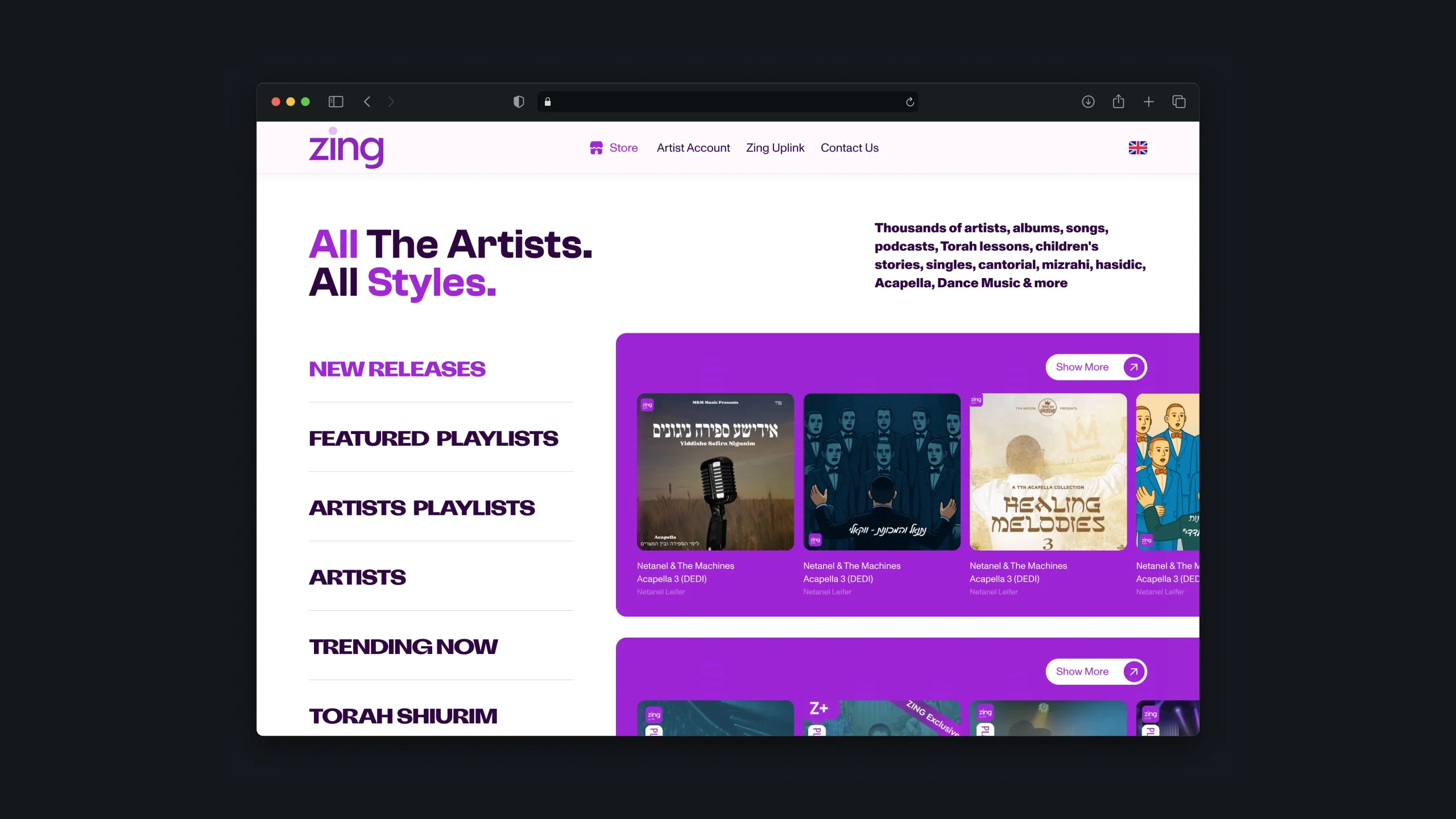Image resolution: width=1456 pixels, height=819 pixels.
Task: Click Netanel Leifer under first album
Action: click(661, 592)
